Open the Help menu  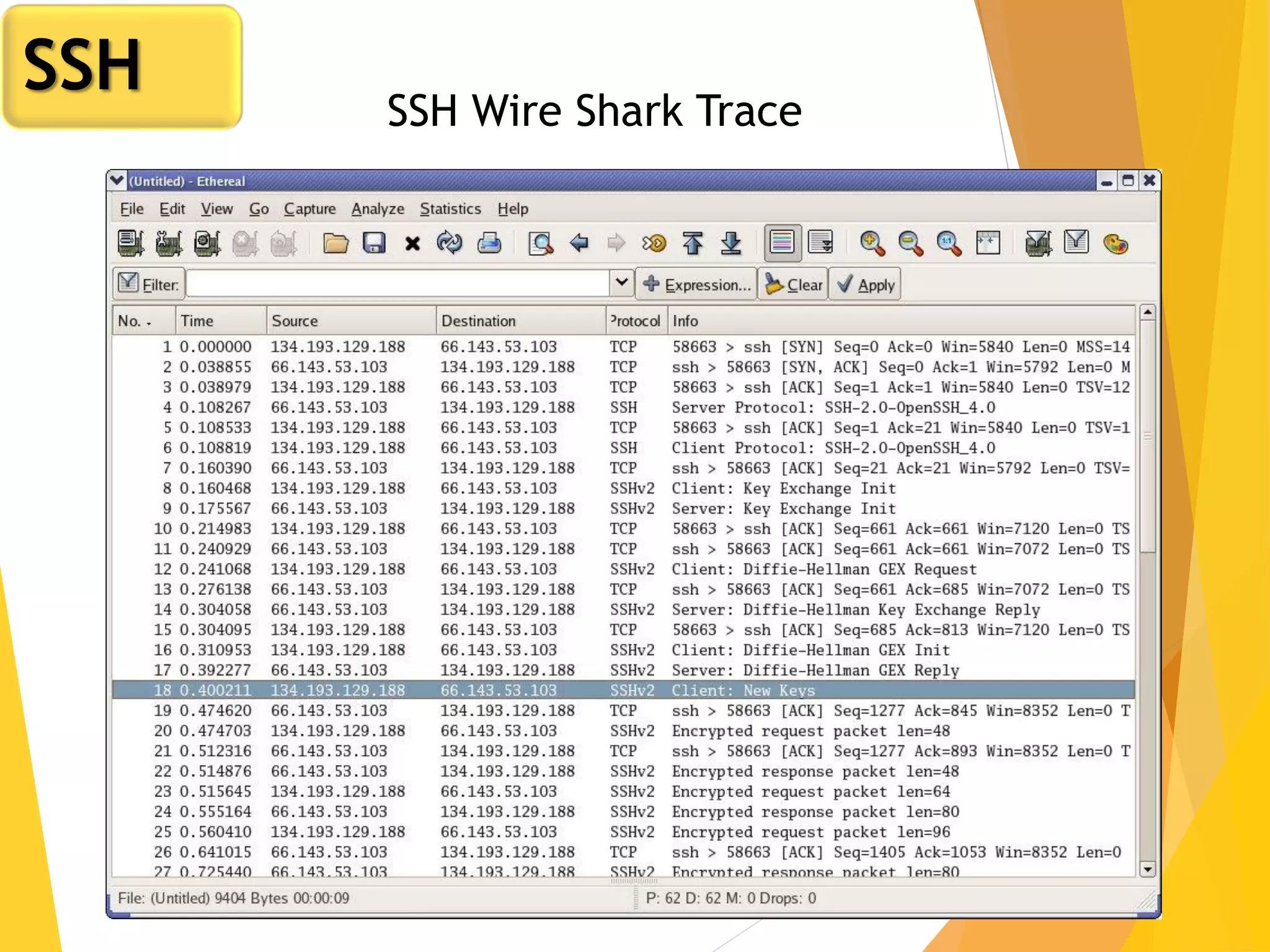click(513, 209)
